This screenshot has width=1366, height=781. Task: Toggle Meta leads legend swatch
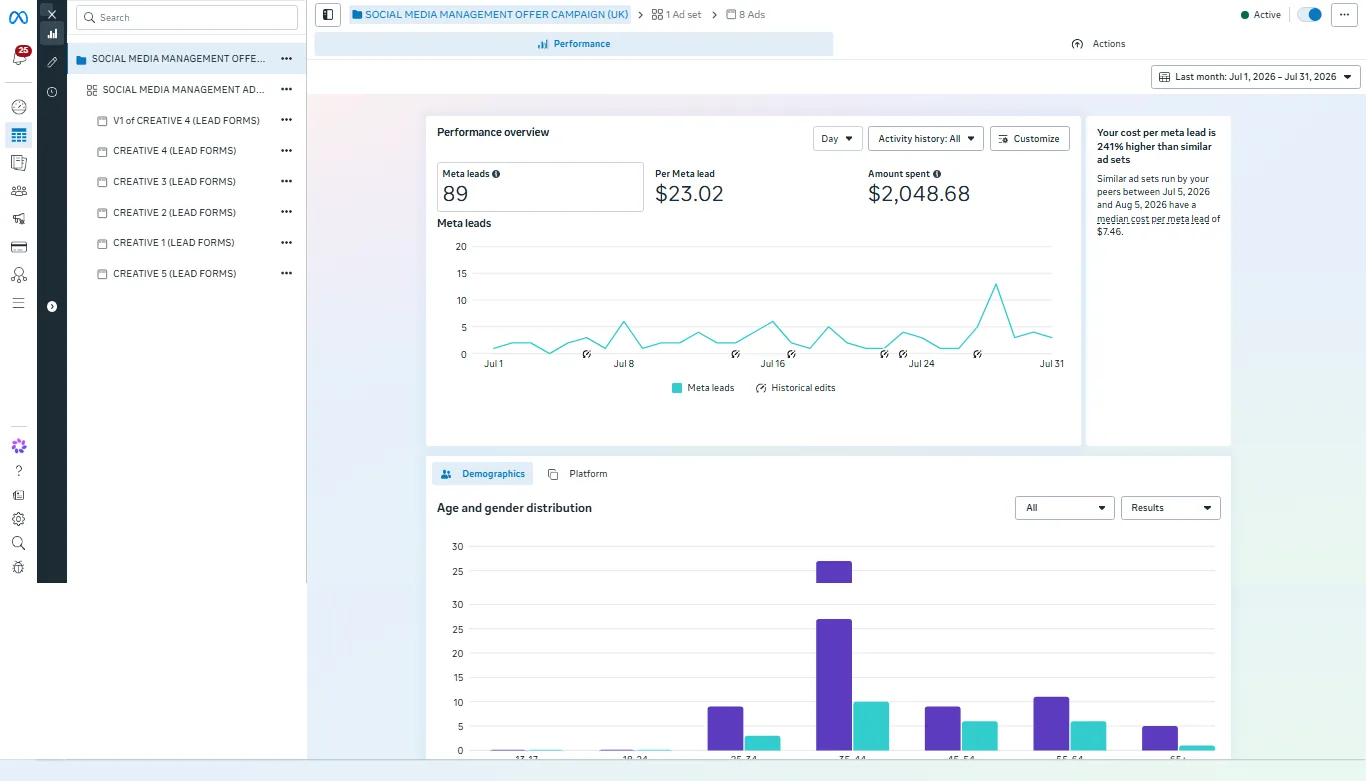677,388
